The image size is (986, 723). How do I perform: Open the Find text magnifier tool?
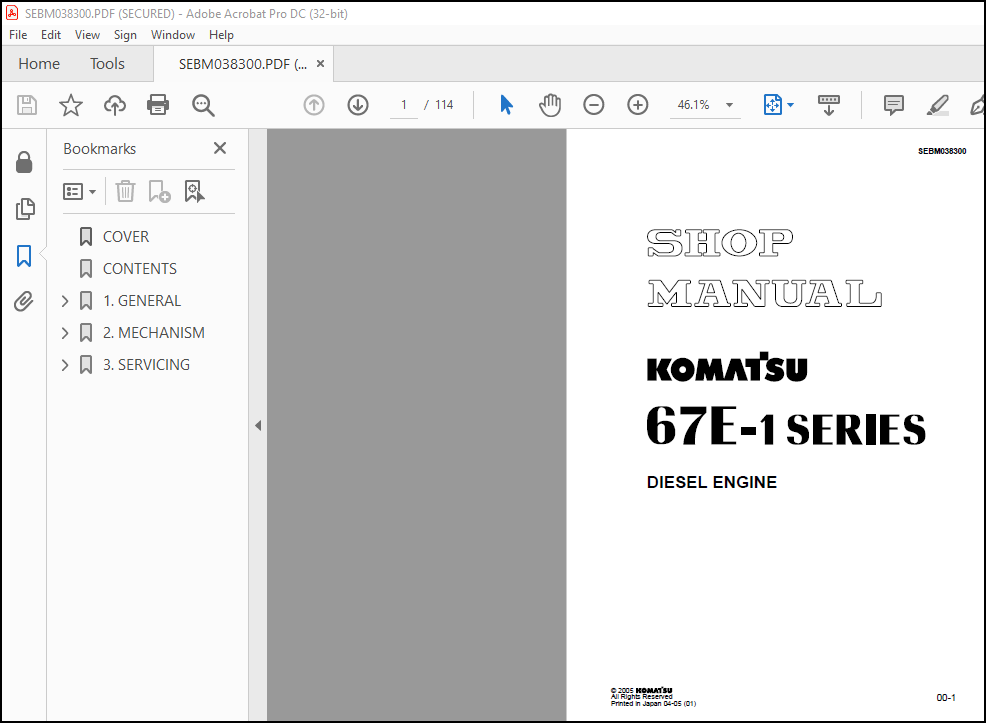[x=203, y=105]
